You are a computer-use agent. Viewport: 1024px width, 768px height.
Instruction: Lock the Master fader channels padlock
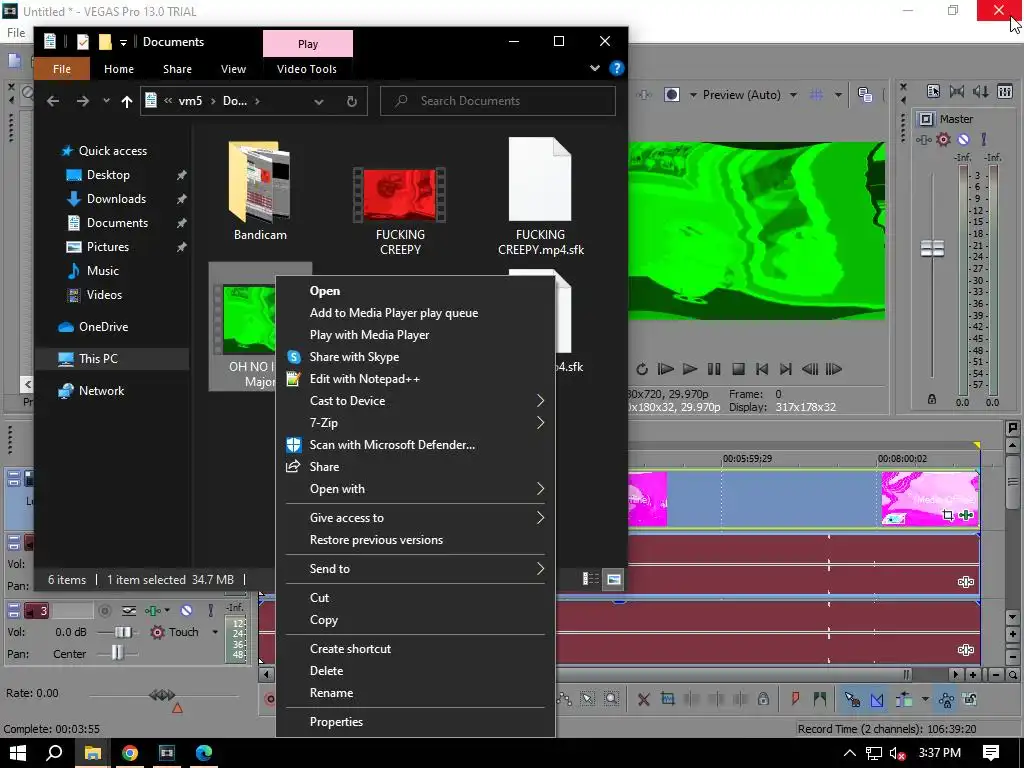coord(932,399)
